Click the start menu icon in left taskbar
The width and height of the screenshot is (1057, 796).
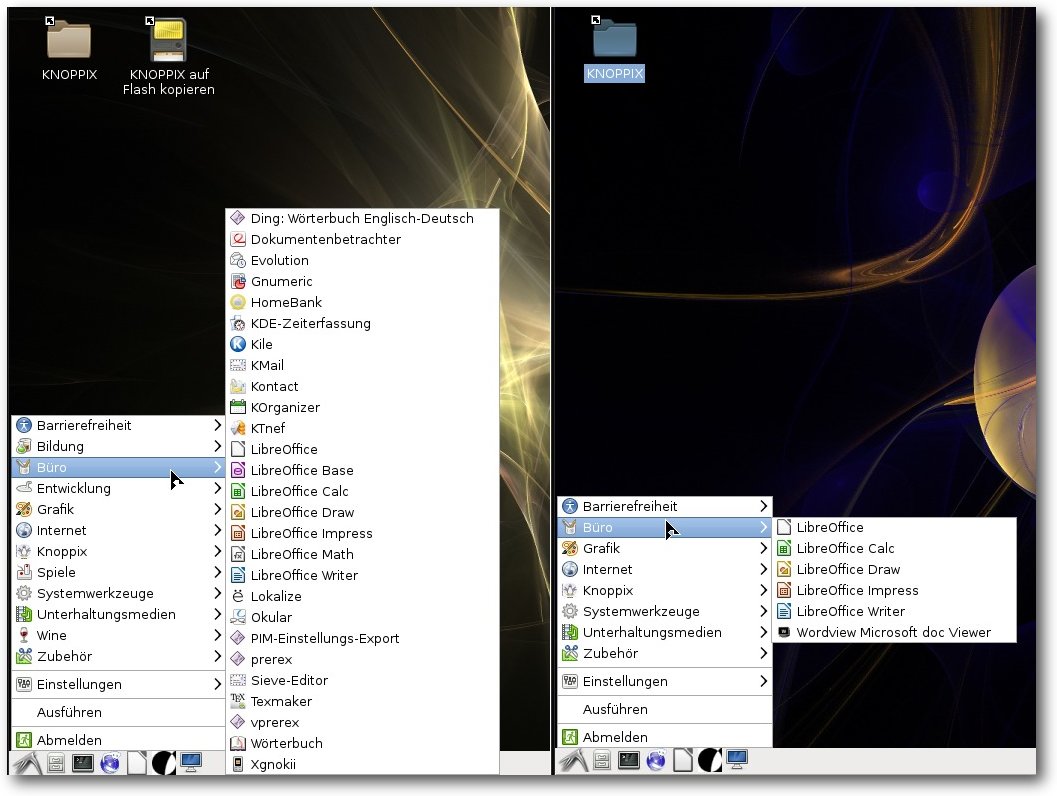[28, 763]
